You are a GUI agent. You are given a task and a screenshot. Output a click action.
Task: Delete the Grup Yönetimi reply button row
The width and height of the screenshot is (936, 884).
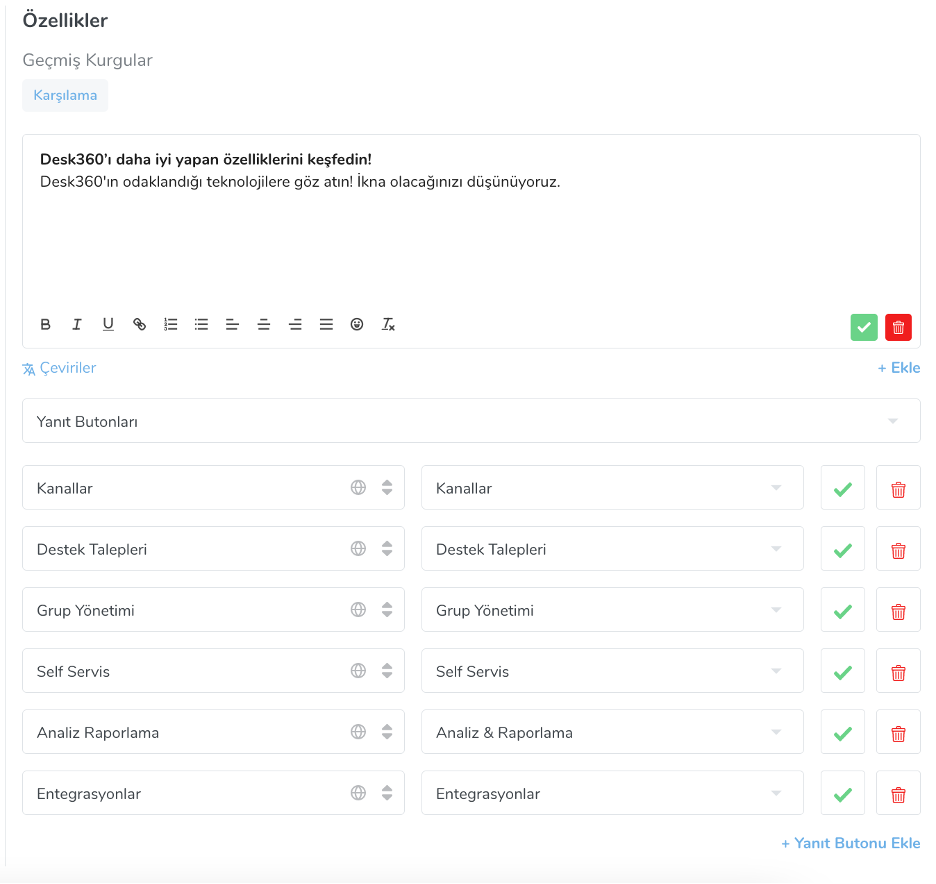898,609
